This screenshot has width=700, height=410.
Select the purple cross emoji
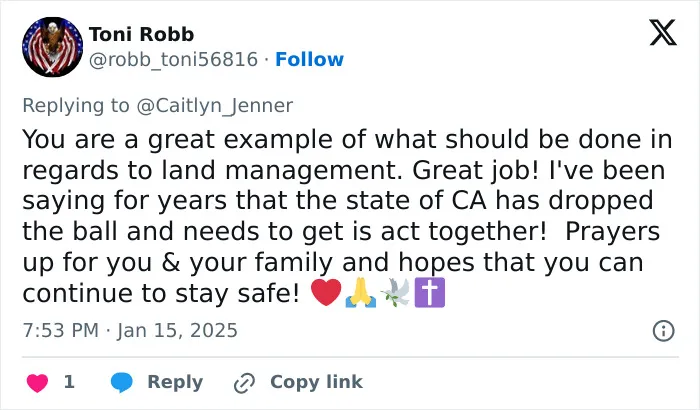point(429,292)
